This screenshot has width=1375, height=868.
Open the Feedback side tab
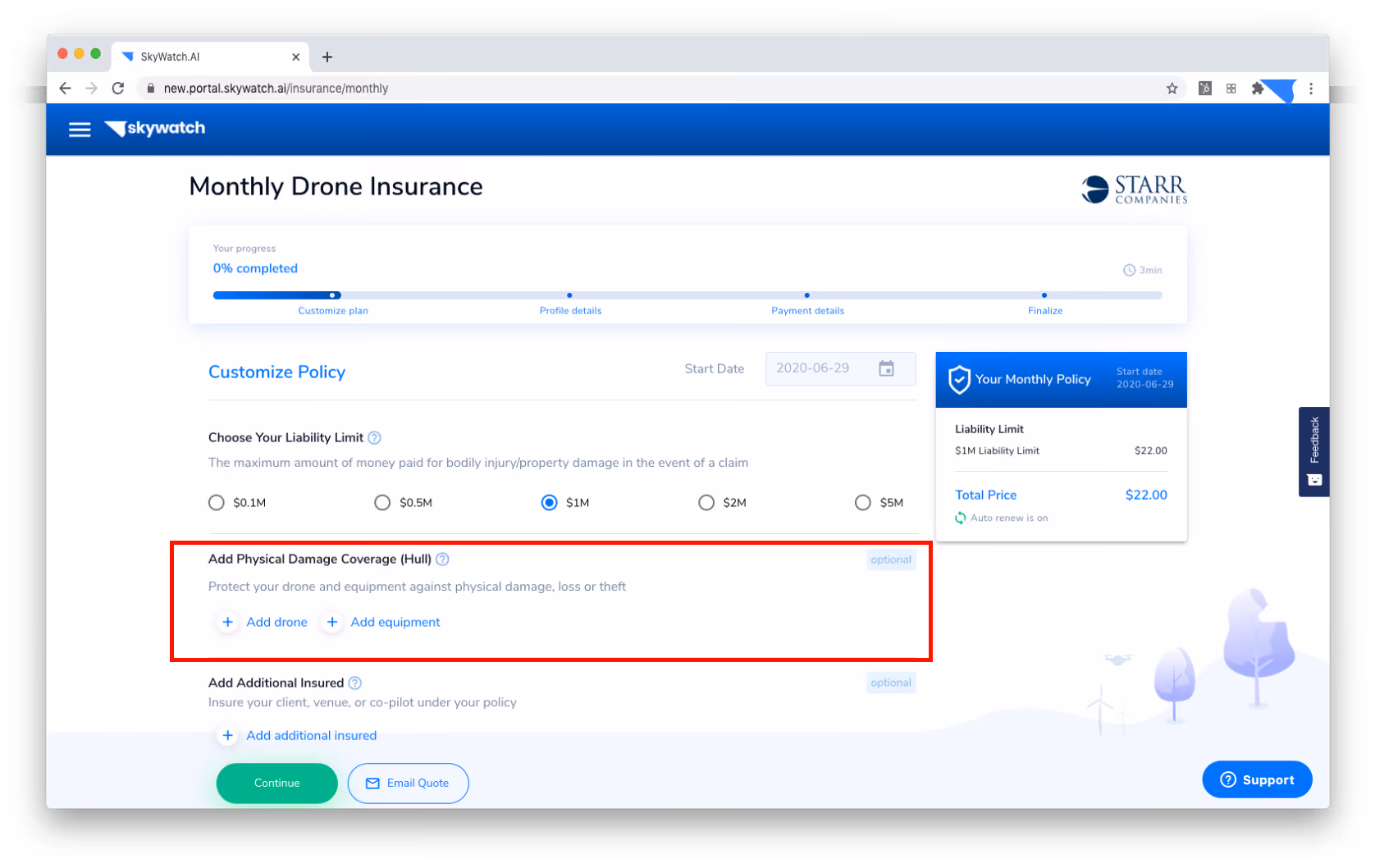1314,452
